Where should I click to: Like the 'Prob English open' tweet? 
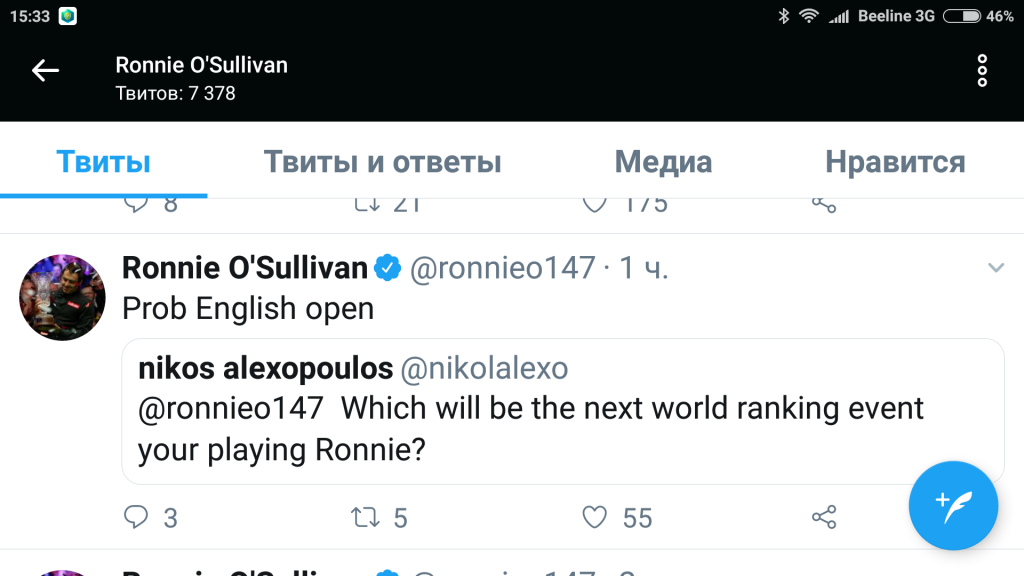coord(595,517)
